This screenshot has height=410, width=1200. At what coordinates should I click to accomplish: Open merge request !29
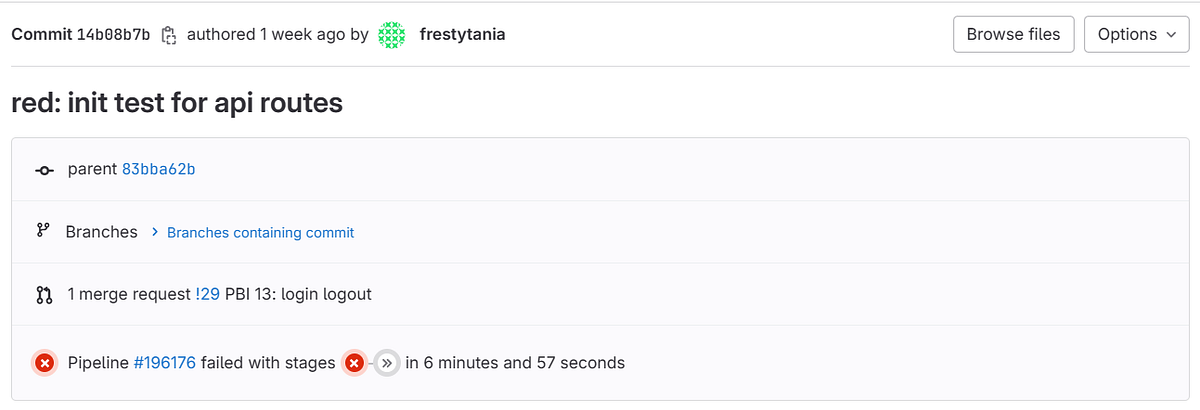pos(209,294)
